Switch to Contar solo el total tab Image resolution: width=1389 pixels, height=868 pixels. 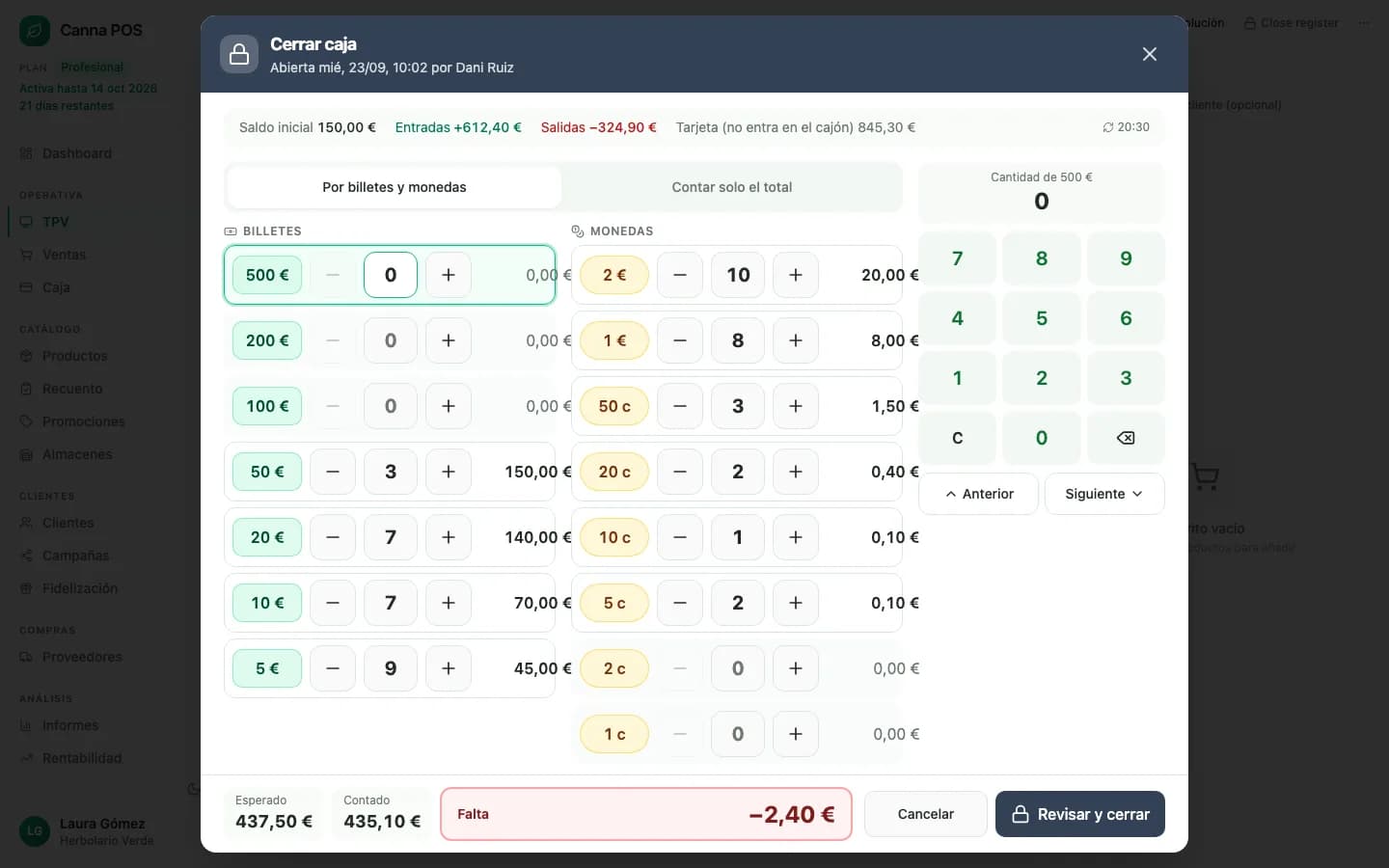pos(732,187)
